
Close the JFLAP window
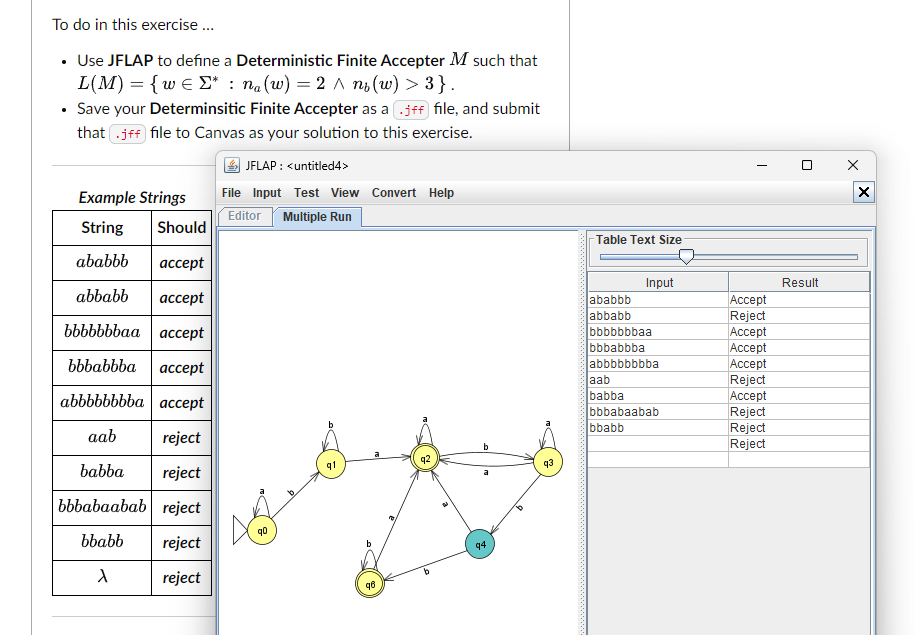click(853, 166)
